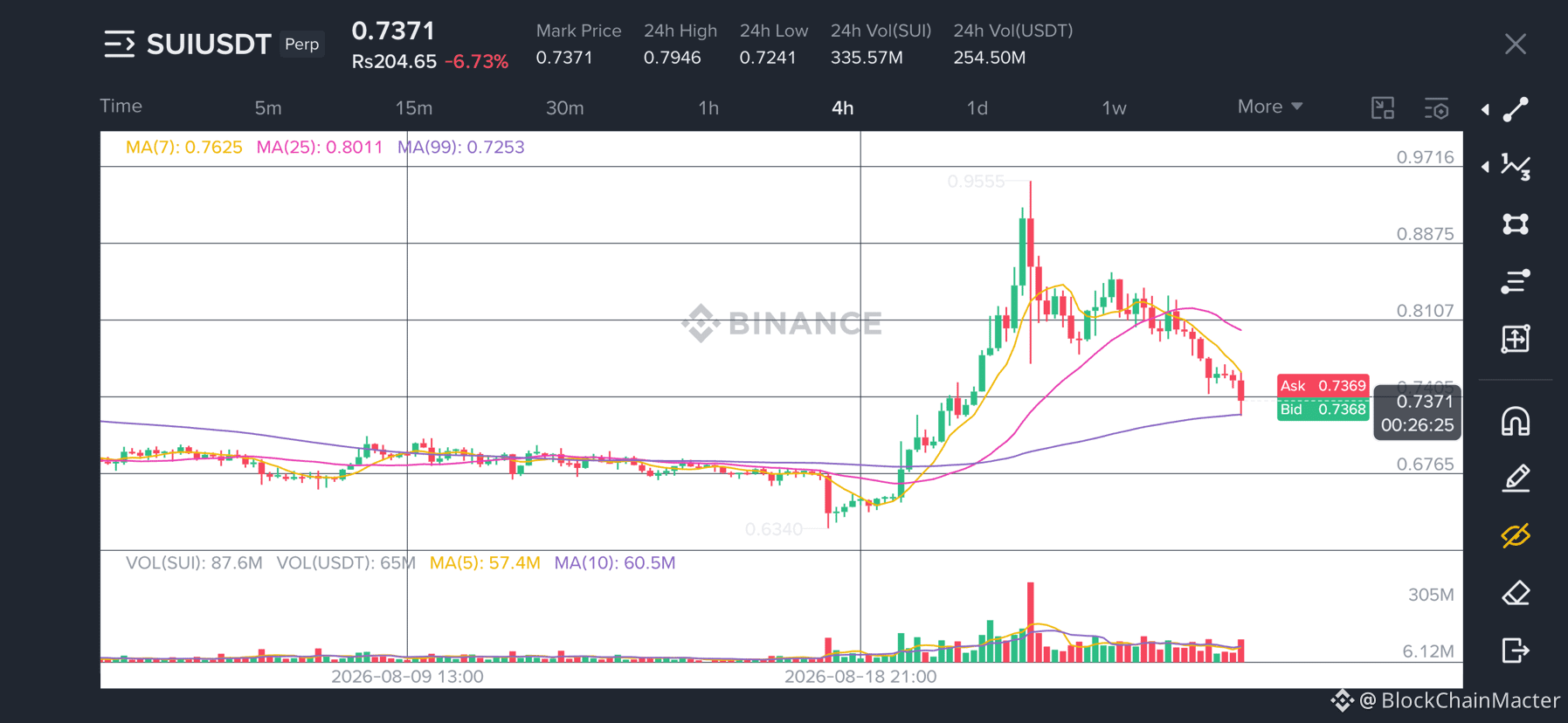Switch to the 15m interval
The width and height of the screenshot is (1568, 723).
414,108
